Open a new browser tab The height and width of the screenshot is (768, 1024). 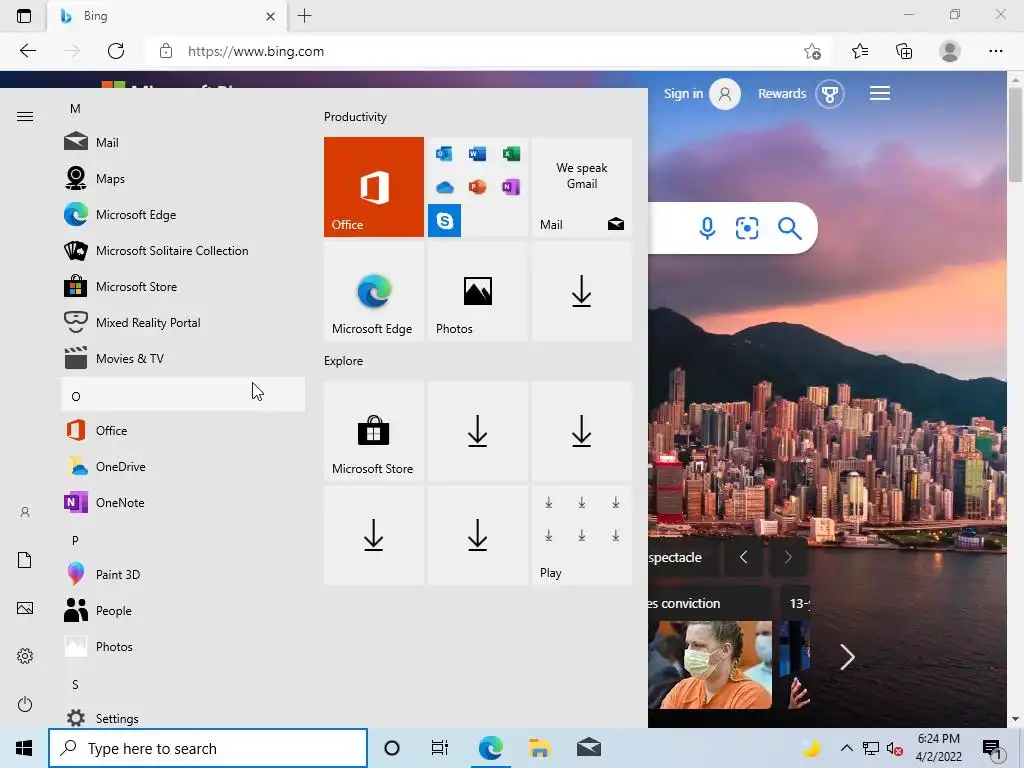coord(304,16)
